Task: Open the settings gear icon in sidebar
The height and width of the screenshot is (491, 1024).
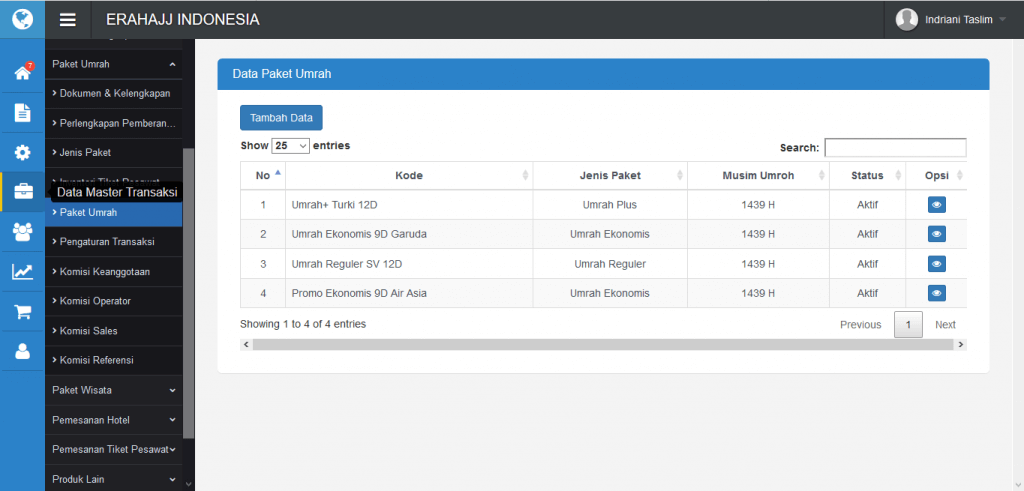Action: pyautogui.click(x=22, y=152)
